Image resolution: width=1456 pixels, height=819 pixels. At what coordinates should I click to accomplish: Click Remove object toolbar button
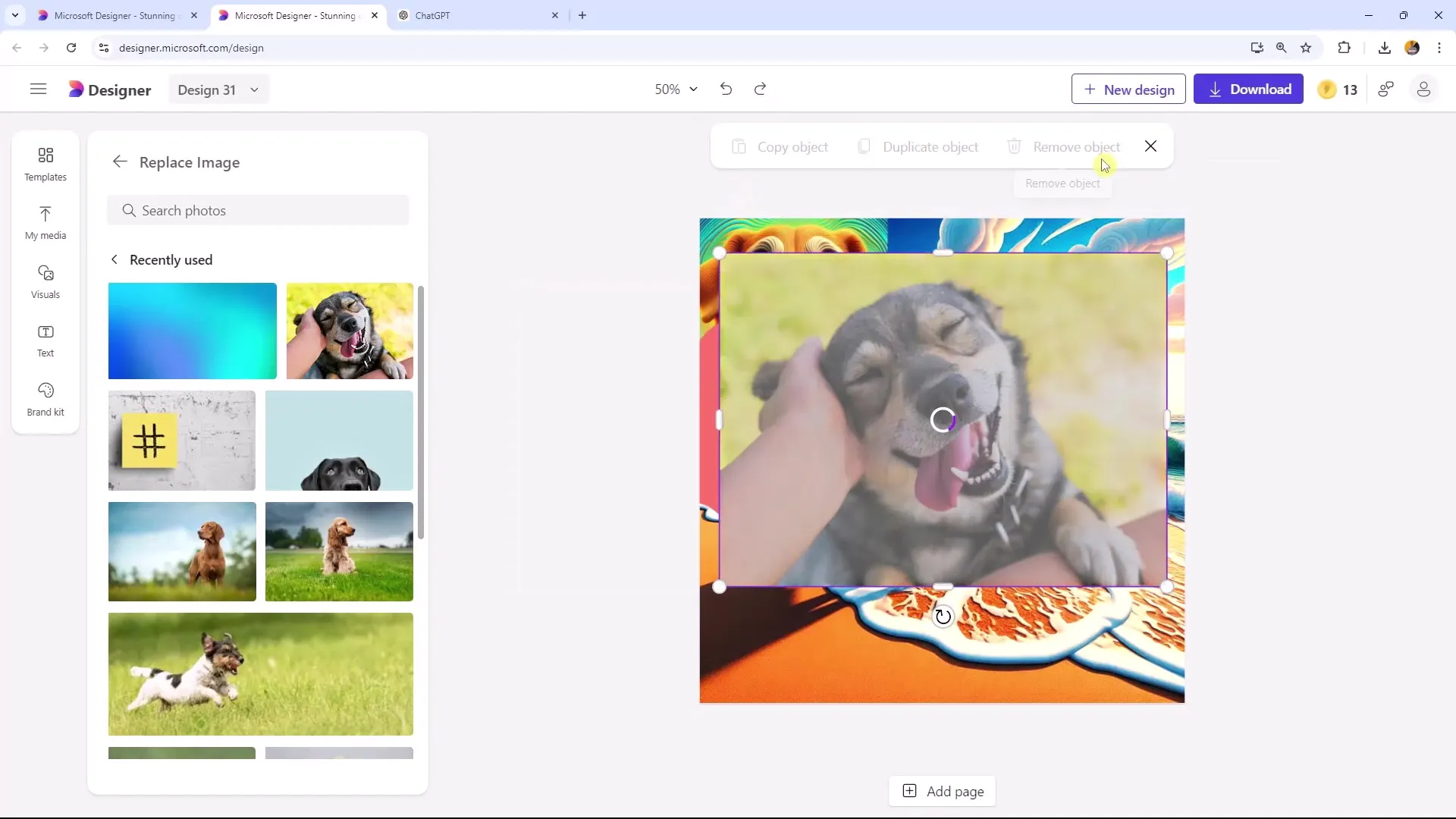1064,147
